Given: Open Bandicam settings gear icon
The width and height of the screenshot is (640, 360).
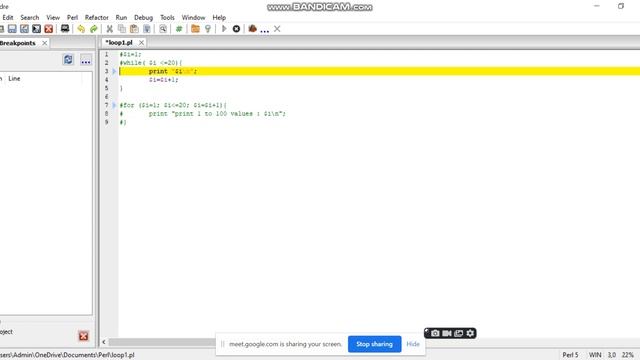Looking at the screenshot, I should click(x=470, y=333).
